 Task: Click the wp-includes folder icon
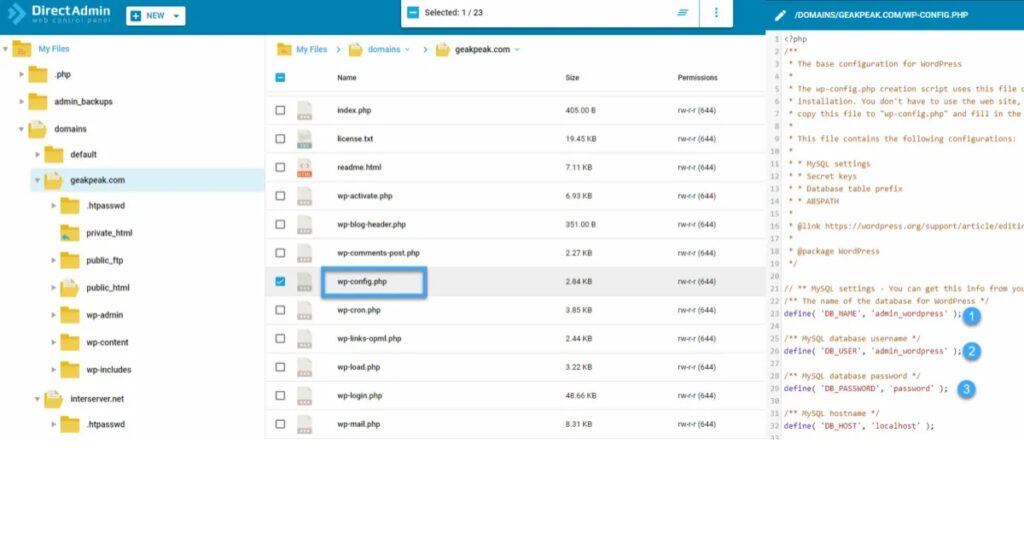tap(70, 370)
